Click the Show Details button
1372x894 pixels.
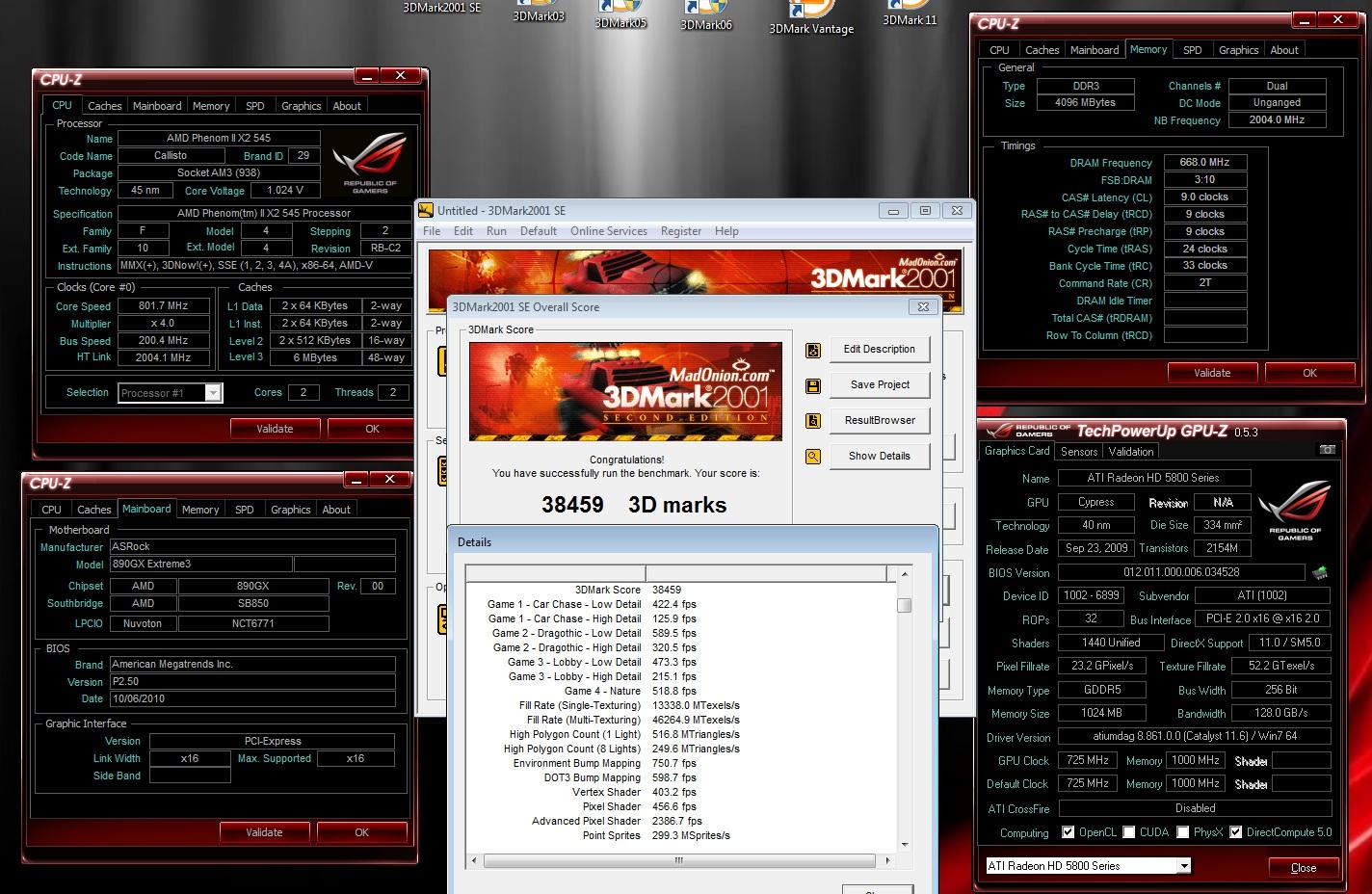(x=880, y=457)
